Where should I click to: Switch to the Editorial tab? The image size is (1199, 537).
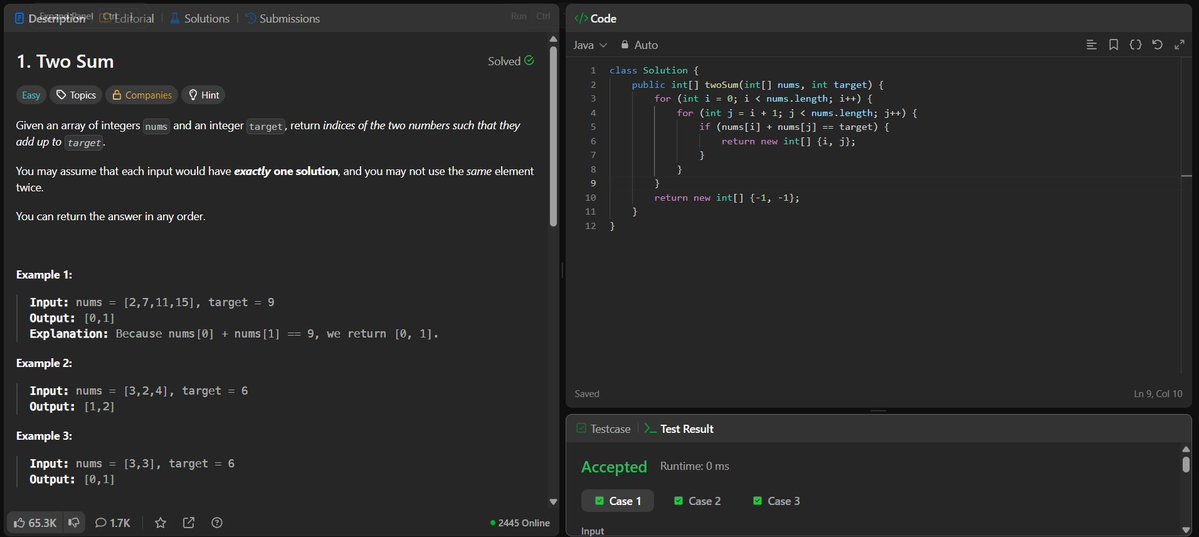pyautogui.click(x=126, y=18)
